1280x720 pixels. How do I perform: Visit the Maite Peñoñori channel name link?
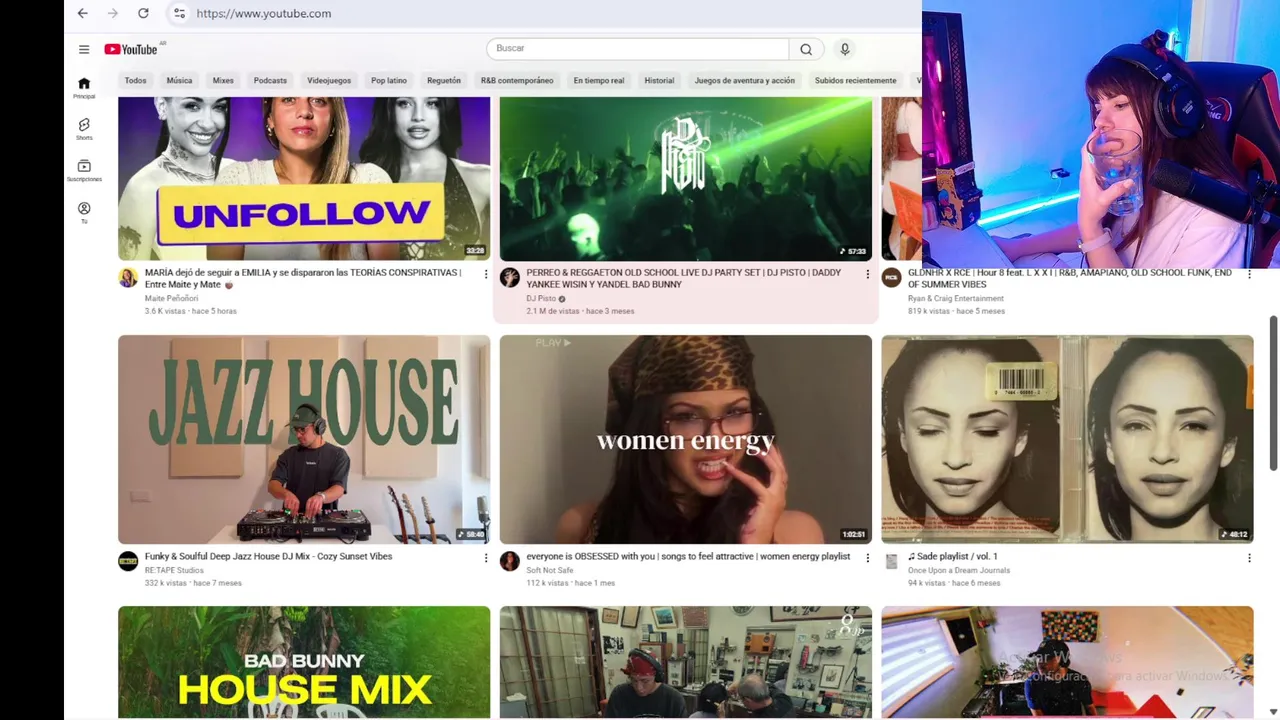172,298
